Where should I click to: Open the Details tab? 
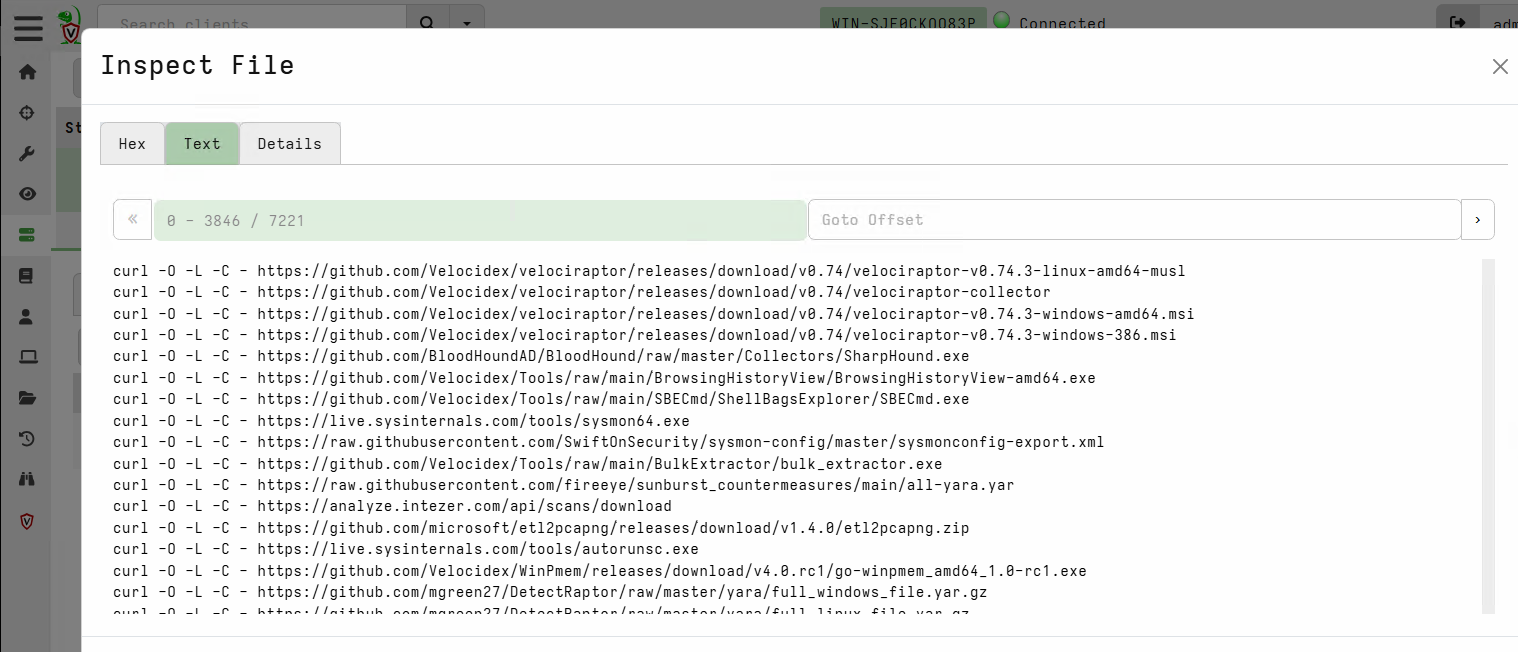289,143
